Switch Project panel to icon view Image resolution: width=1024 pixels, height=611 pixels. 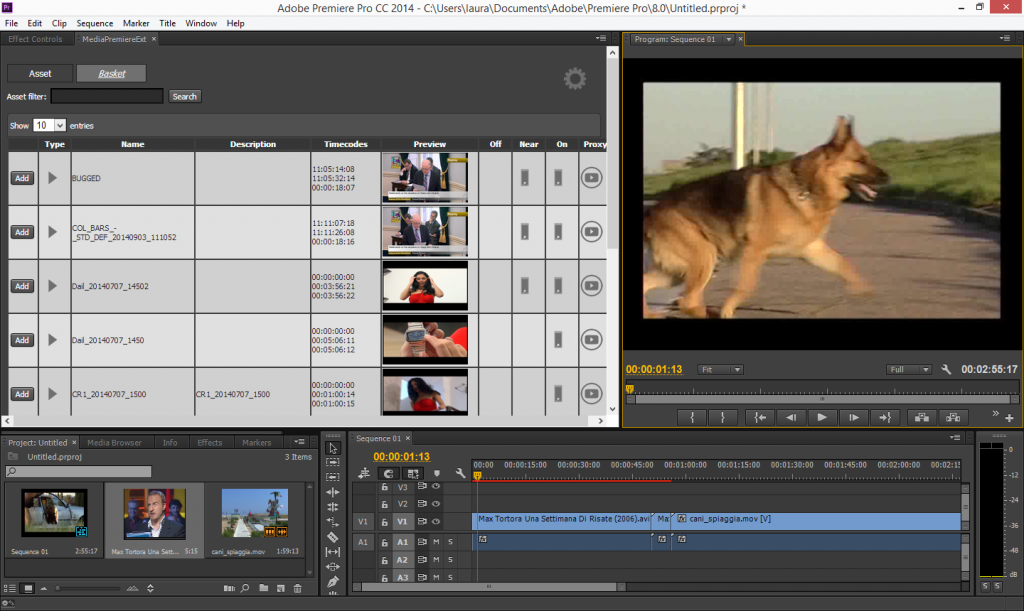[28, 588]
